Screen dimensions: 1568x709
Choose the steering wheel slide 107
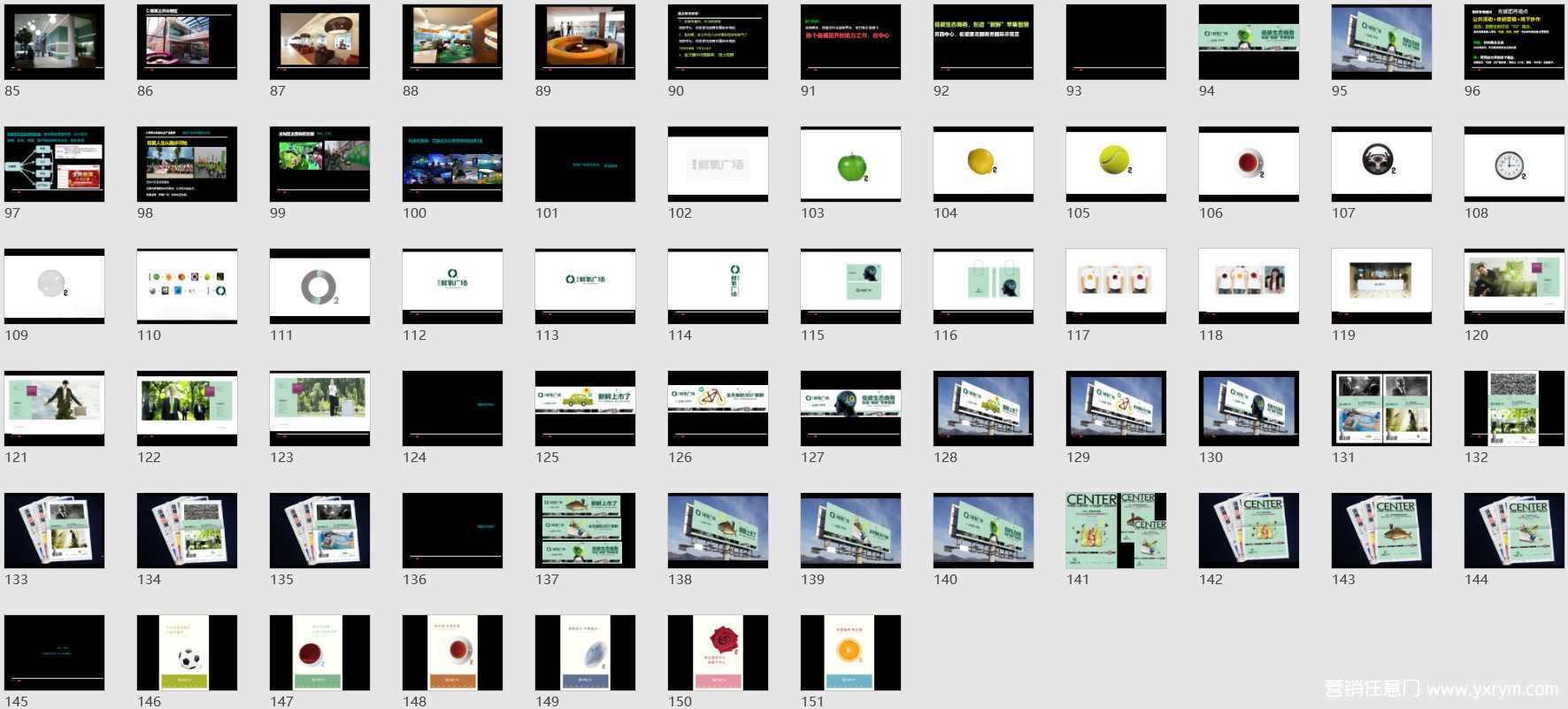(1381, 165)
